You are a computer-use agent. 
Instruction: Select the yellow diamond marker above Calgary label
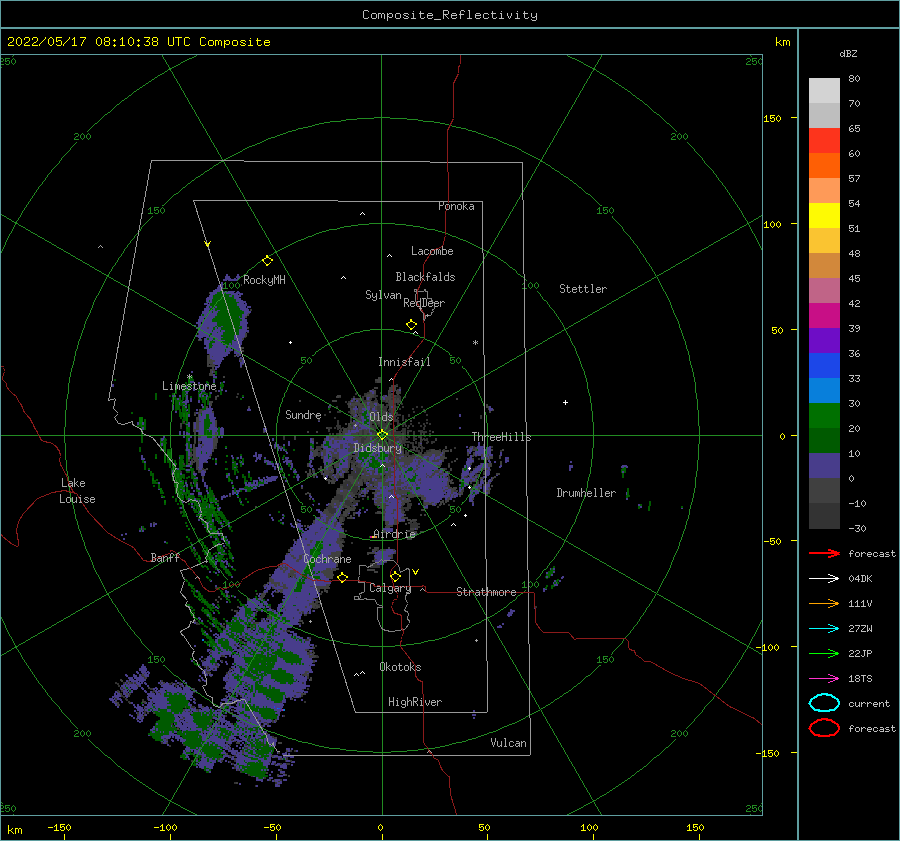(395, 576)
